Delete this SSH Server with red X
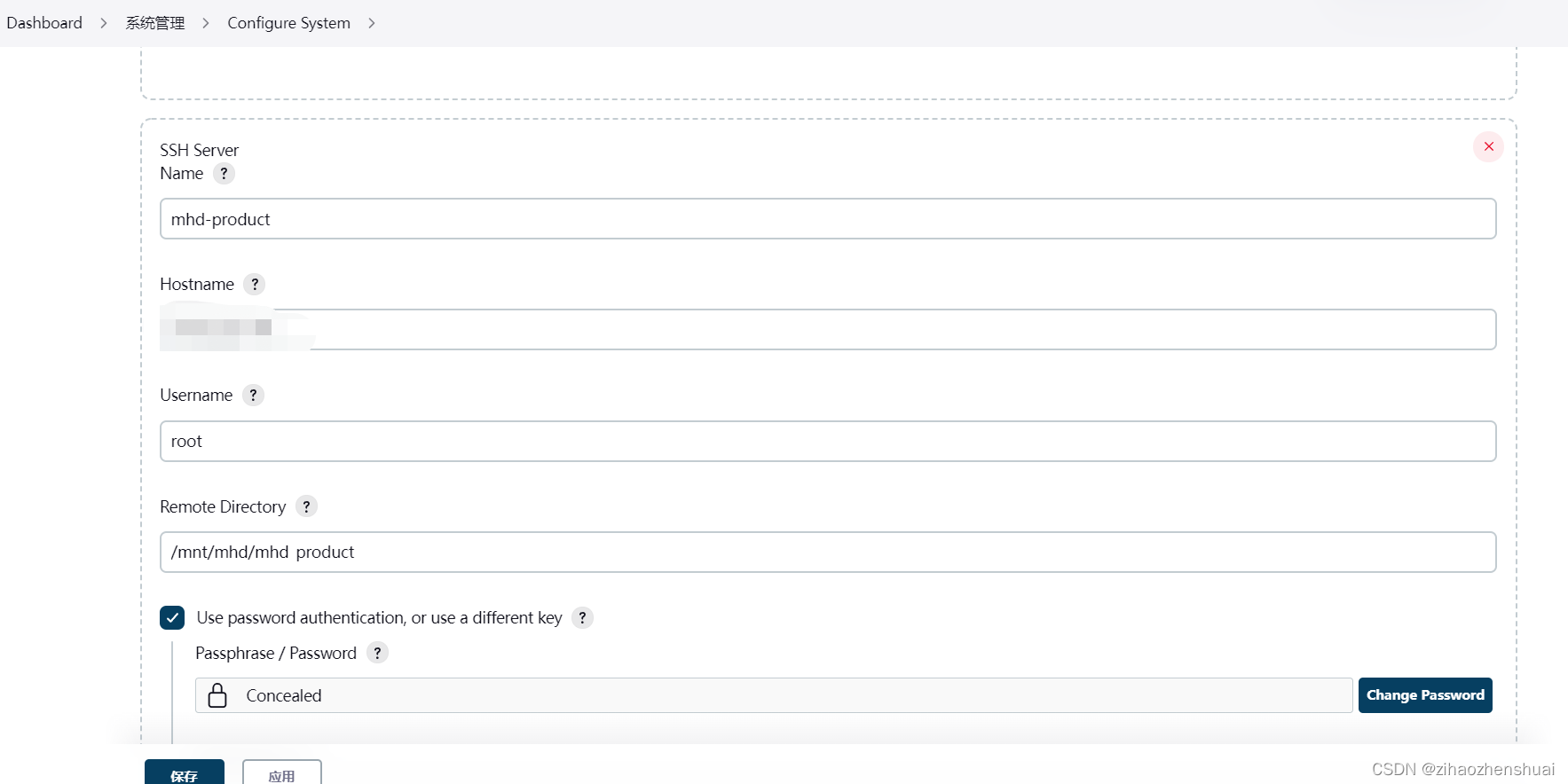The width and height of the screenshot is (1568, 784). [x=1488, y=146]
